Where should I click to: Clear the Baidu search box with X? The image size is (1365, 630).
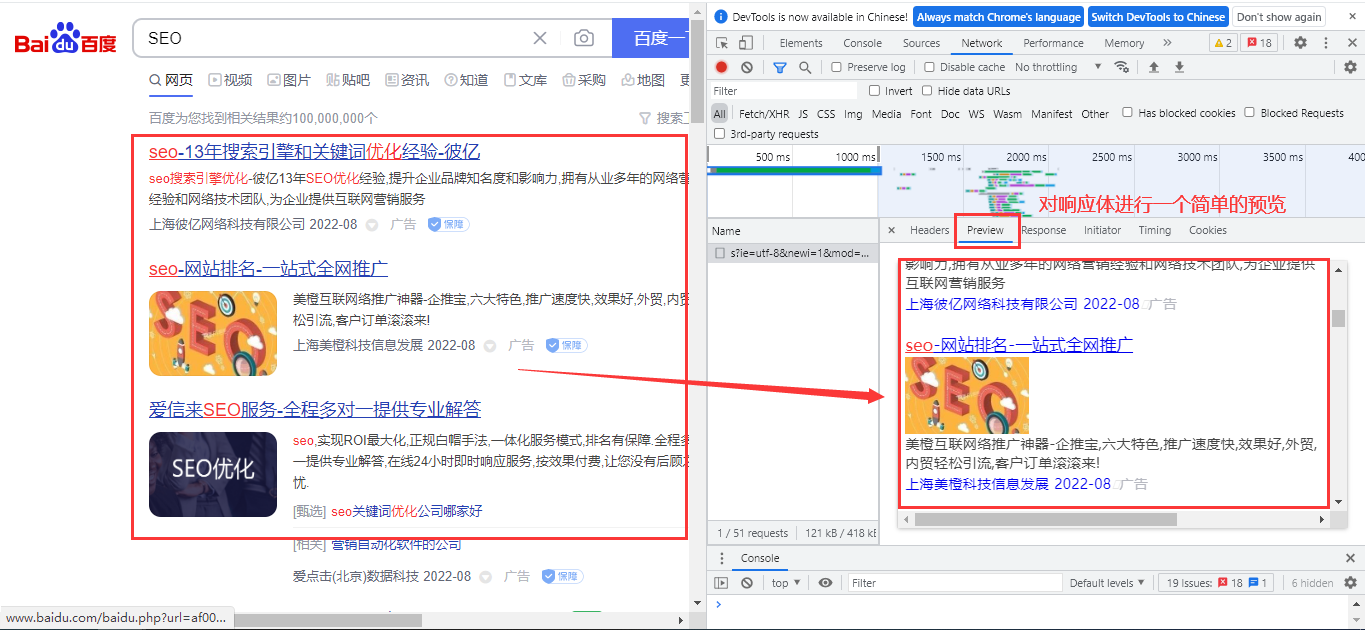pyautogui.click(x=540, y=38)
